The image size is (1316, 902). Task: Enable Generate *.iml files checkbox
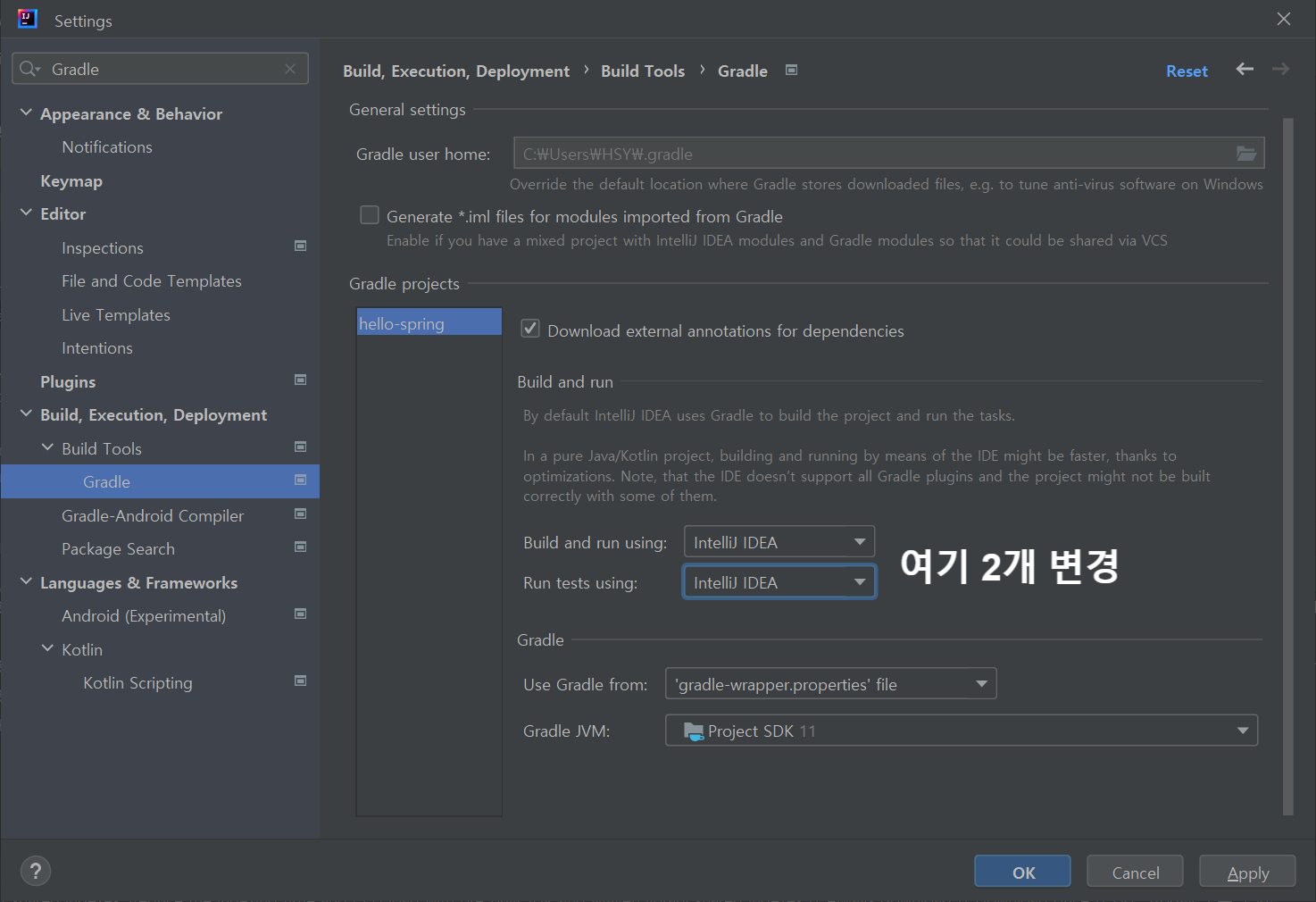(370, 215)
